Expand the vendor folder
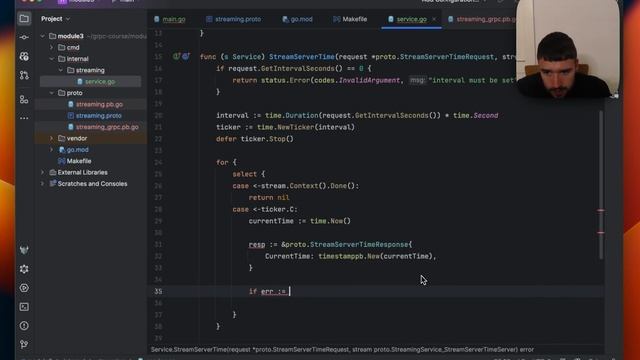 51,138
